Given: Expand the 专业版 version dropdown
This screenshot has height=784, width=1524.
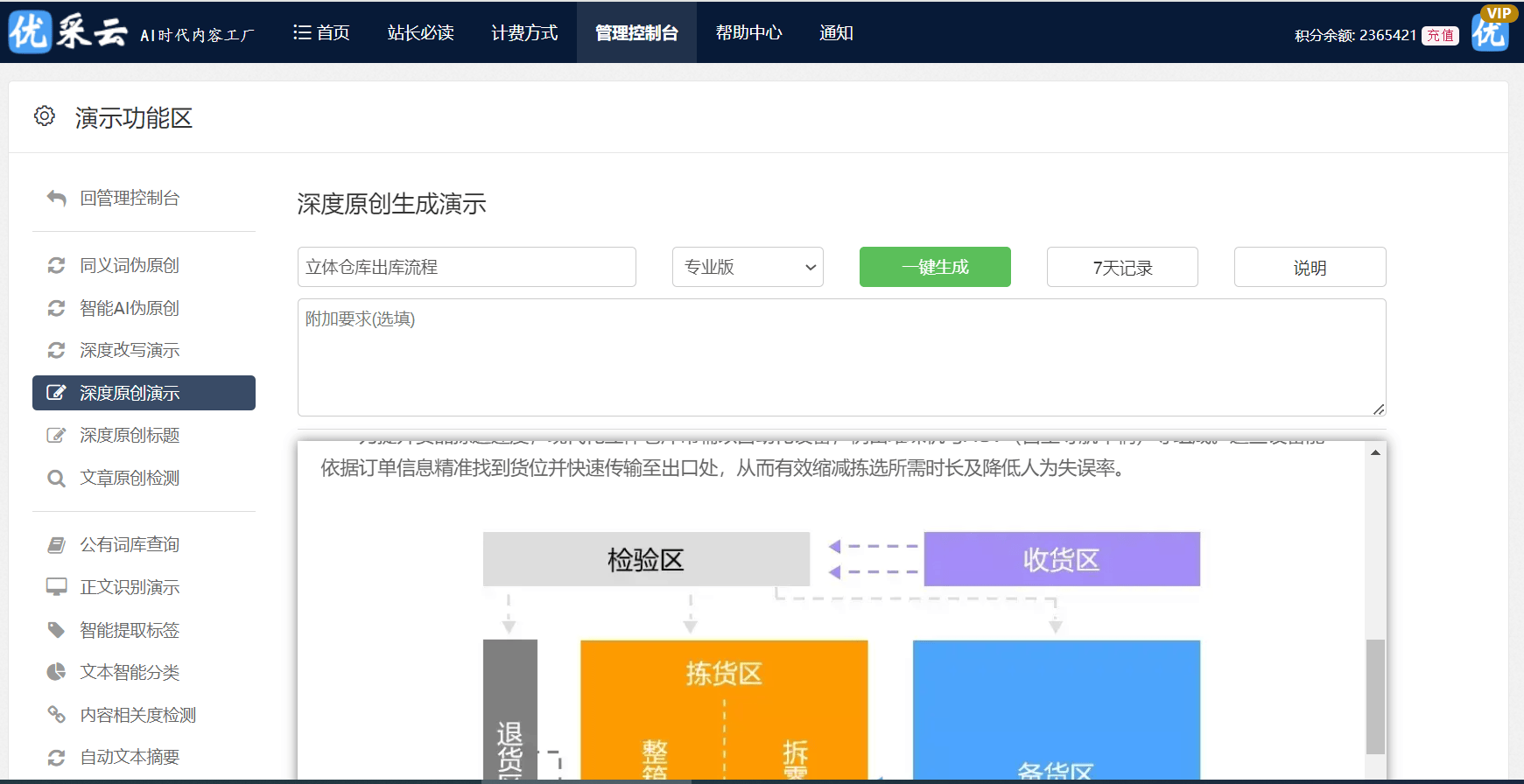Looking at the screenshot, I should (748, 267).
